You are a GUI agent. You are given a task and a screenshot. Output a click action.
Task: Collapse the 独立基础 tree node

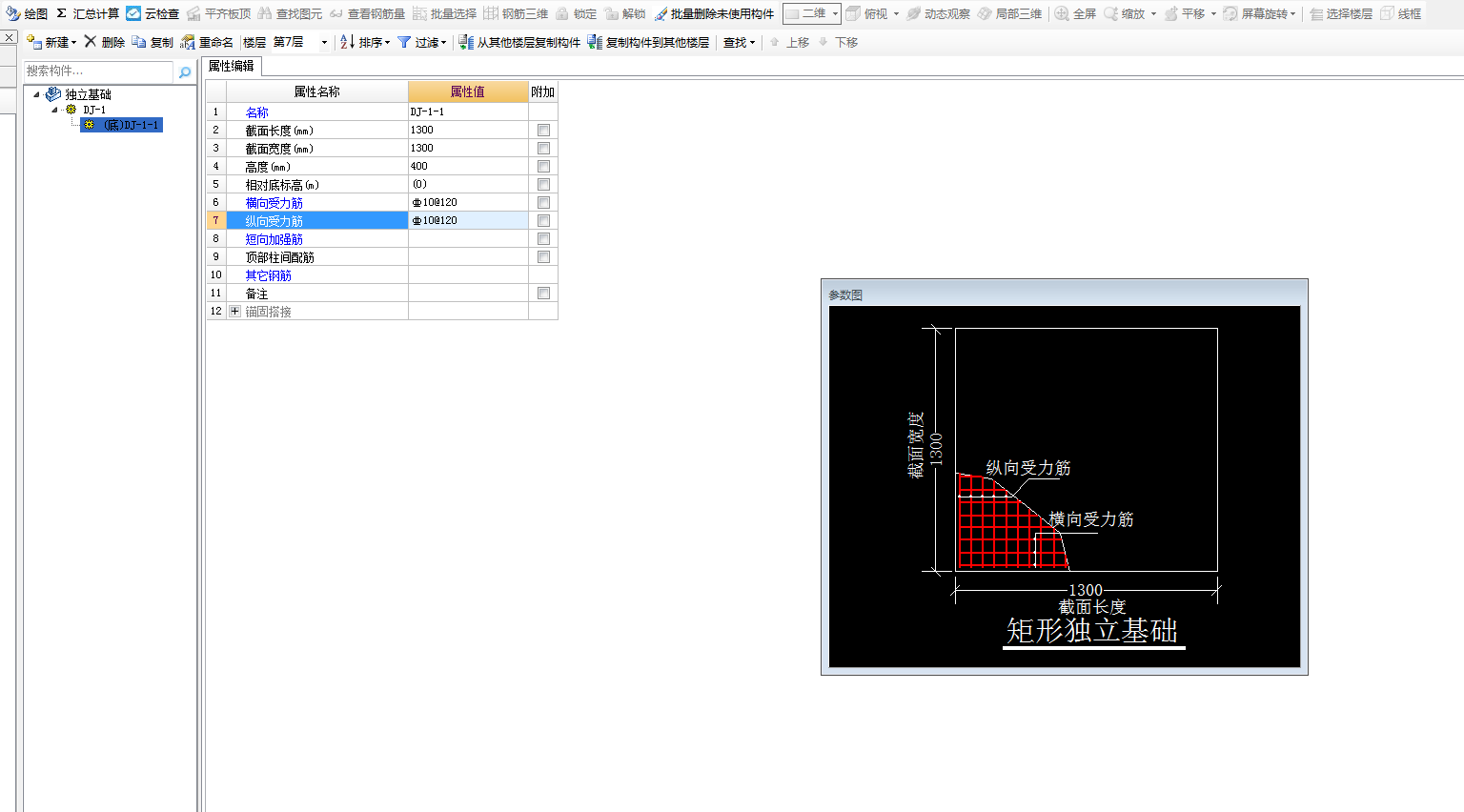coord(36,94)
